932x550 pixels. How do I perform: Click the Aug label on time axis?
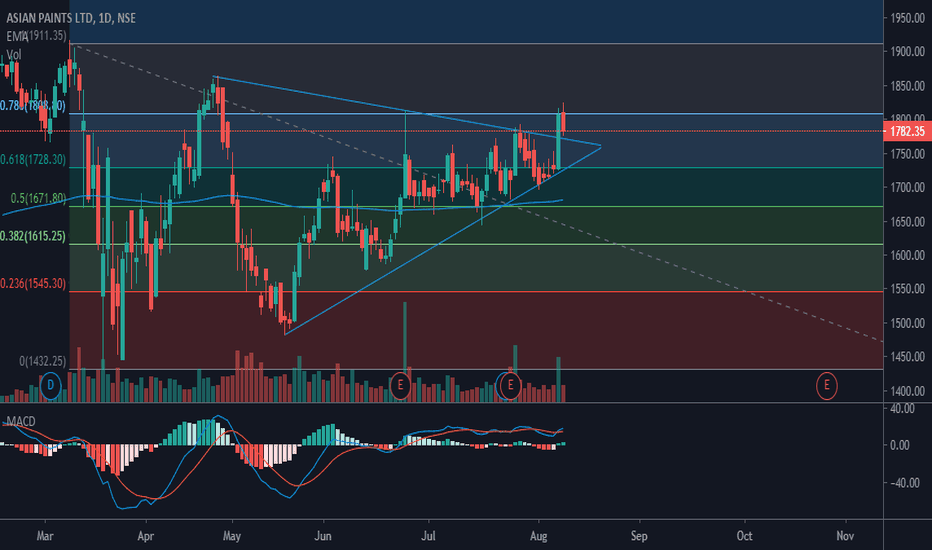tap(539, 536)
